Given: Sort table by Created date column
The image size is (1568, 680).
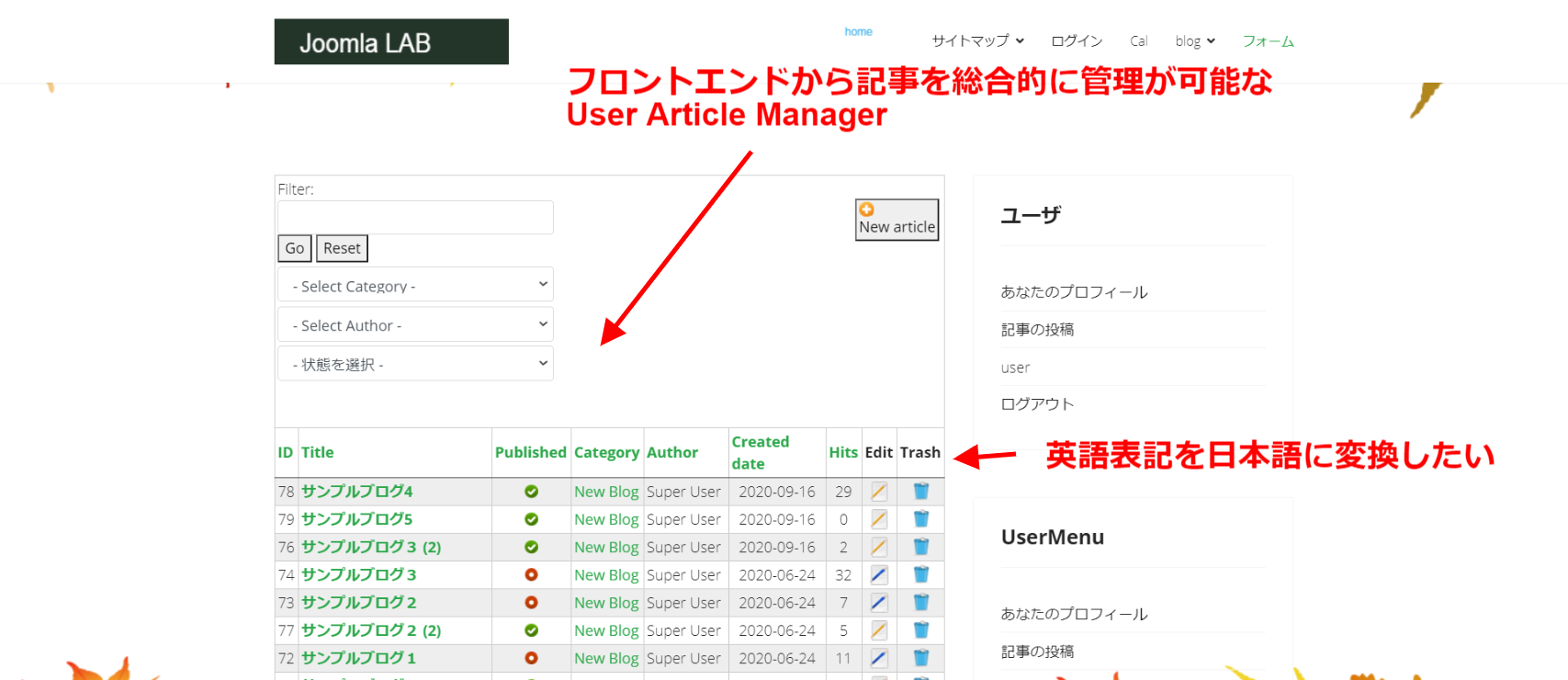Looking at the screenshot, I should [x=761, y=452].
